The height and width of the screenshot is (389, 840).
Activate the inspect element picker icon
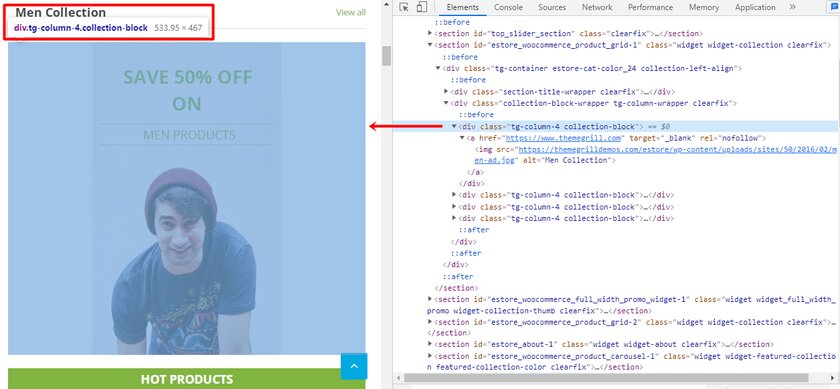404,7
